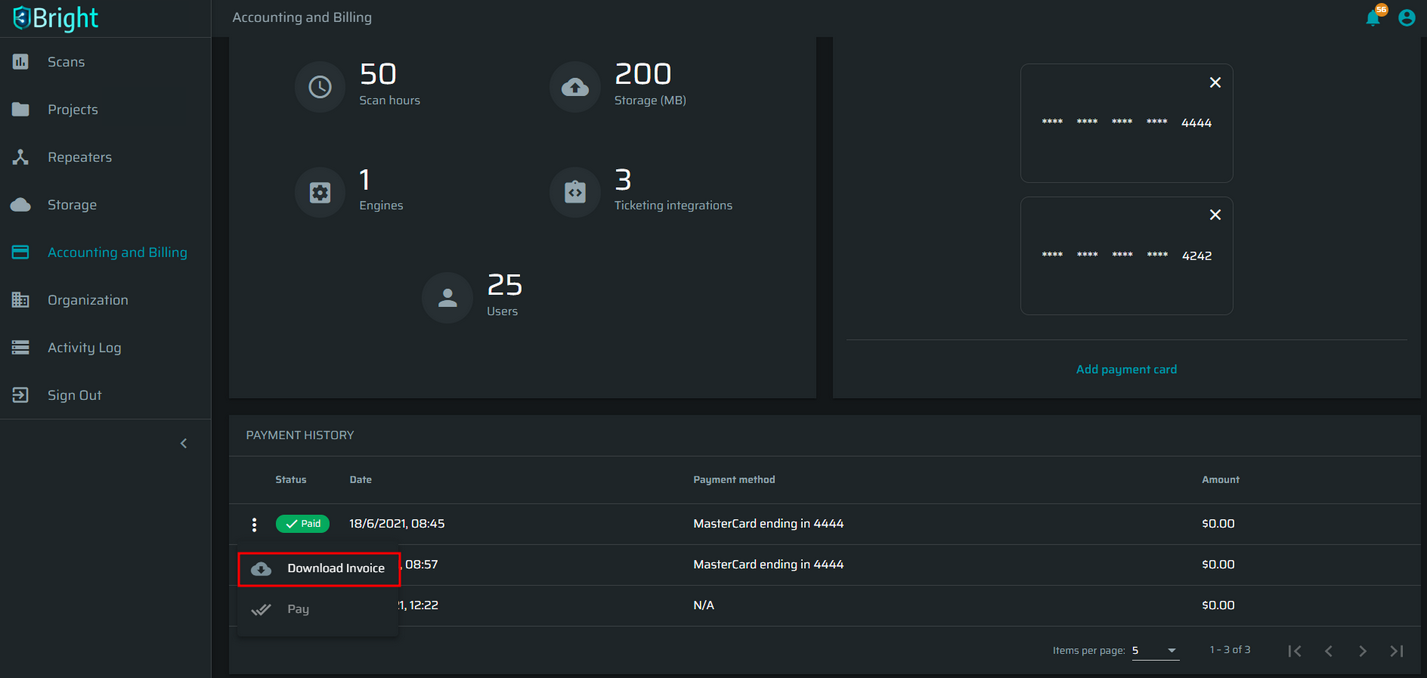The image size is (1427, 678).
Task: Go to first page of payment history
Action: 1295,651
